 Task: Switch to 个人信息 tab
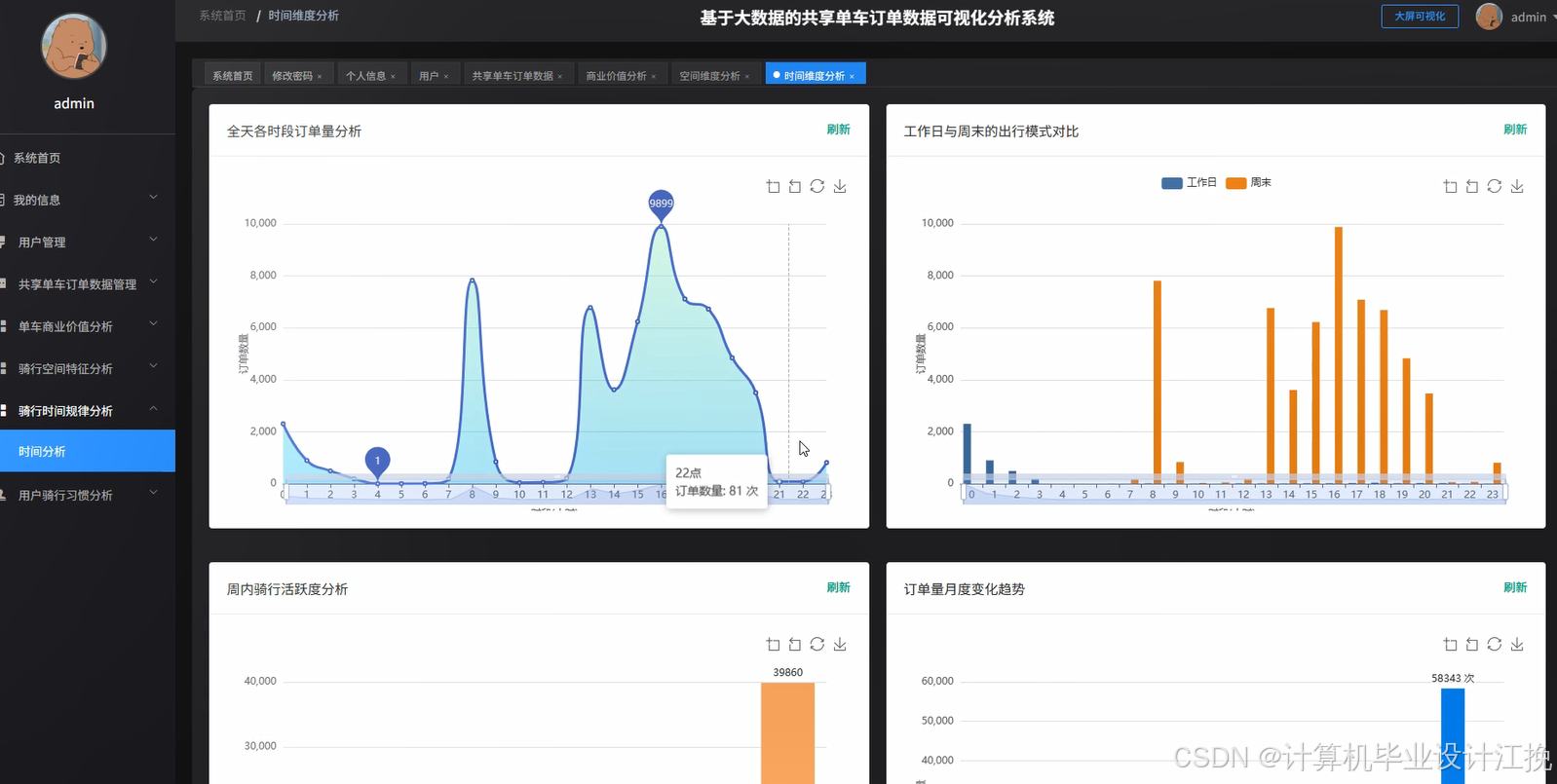tap(365, 75)
